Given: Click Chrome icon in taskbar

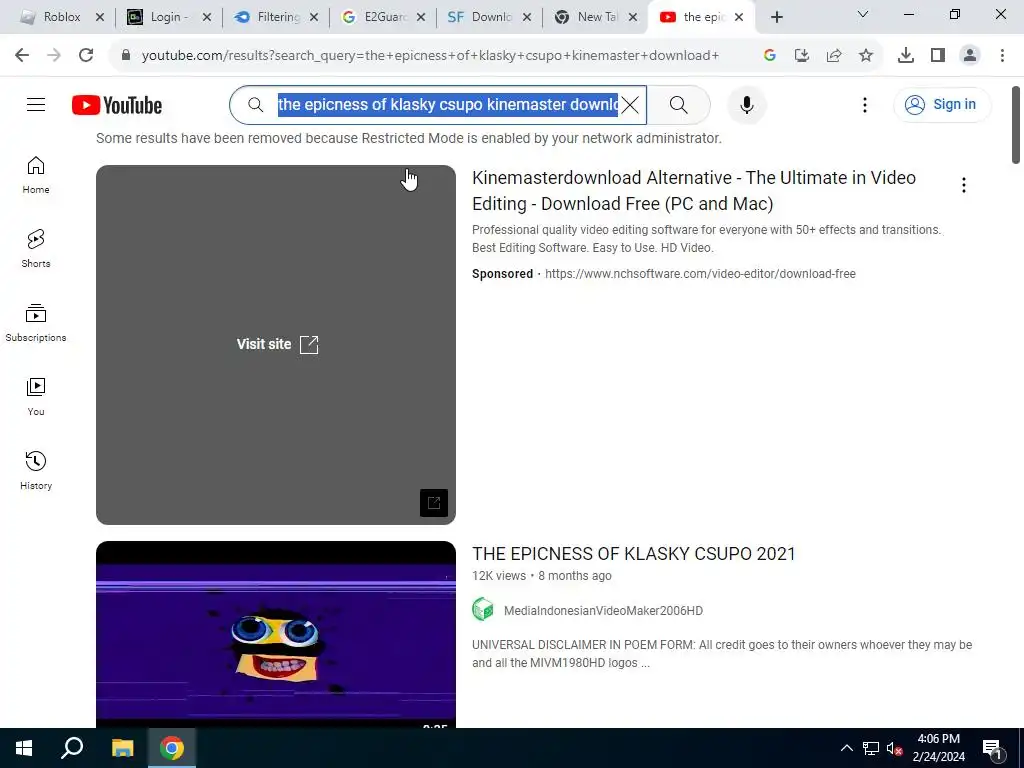Looking at the screenshot, I should (172, 748).
